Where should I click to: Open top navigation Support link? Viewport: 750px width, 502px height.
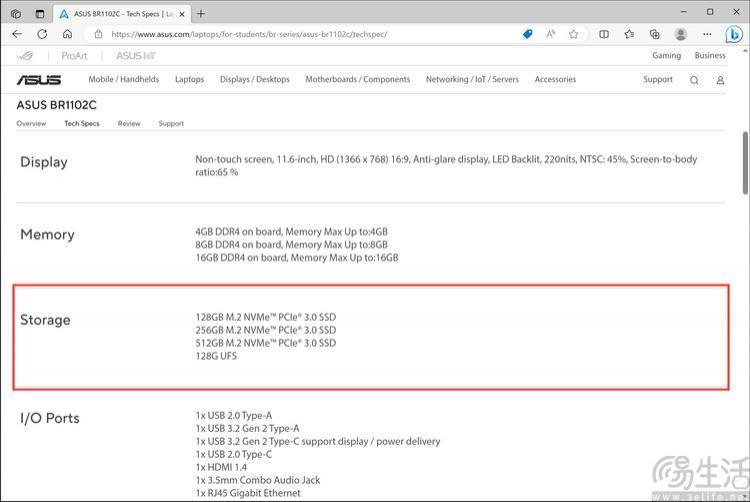coord(658,79)
